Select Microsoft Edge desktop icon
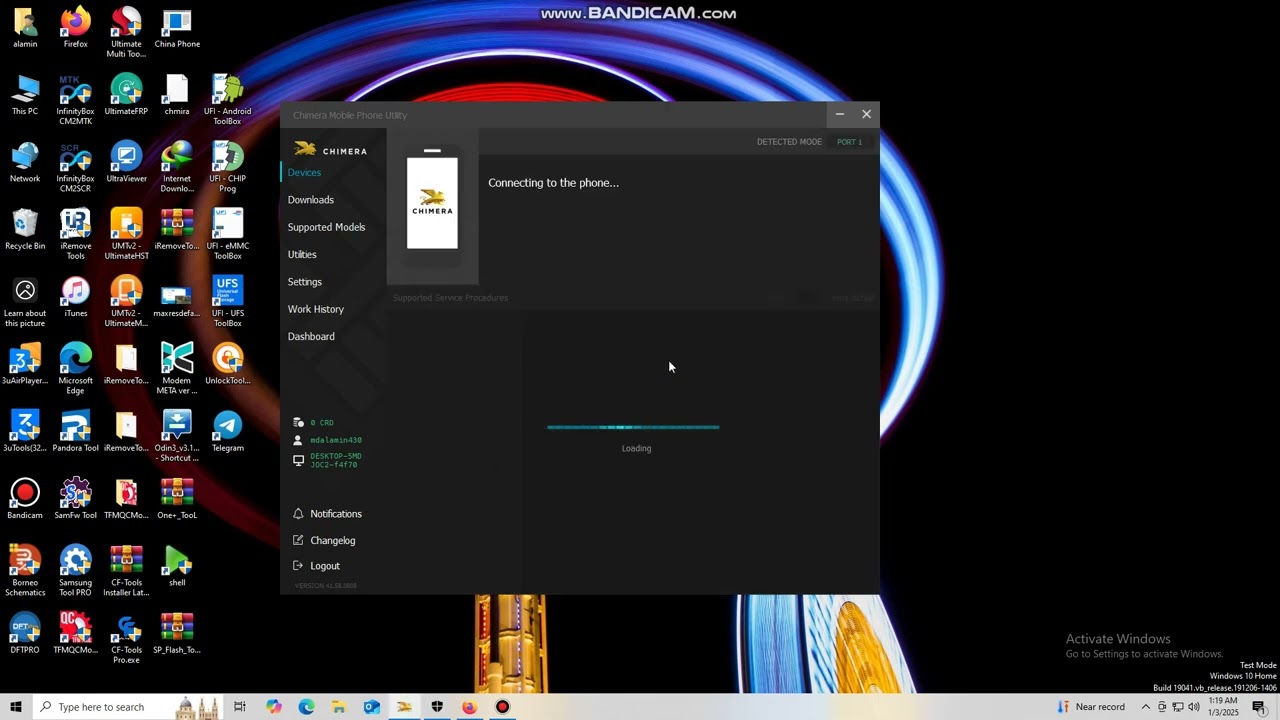This screenshot has width=1280, height=720. (75, 369)
